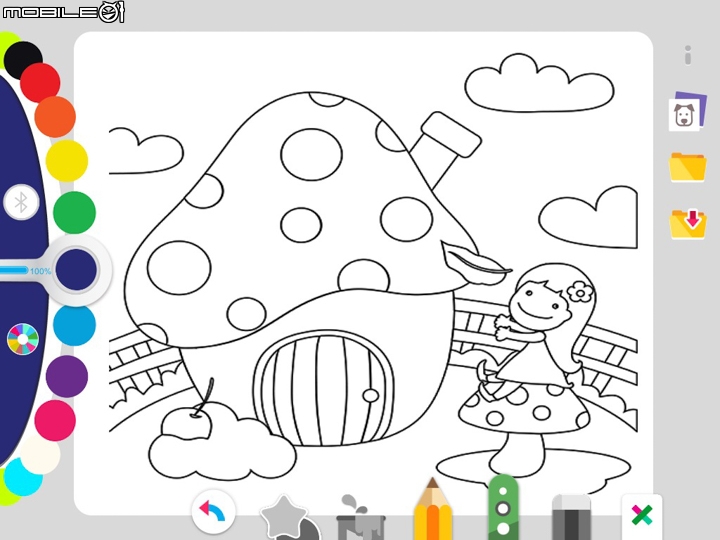Viewport: 720px width, 540px height.
Task: Select the orange pencil tool
Action: point(432,510)
